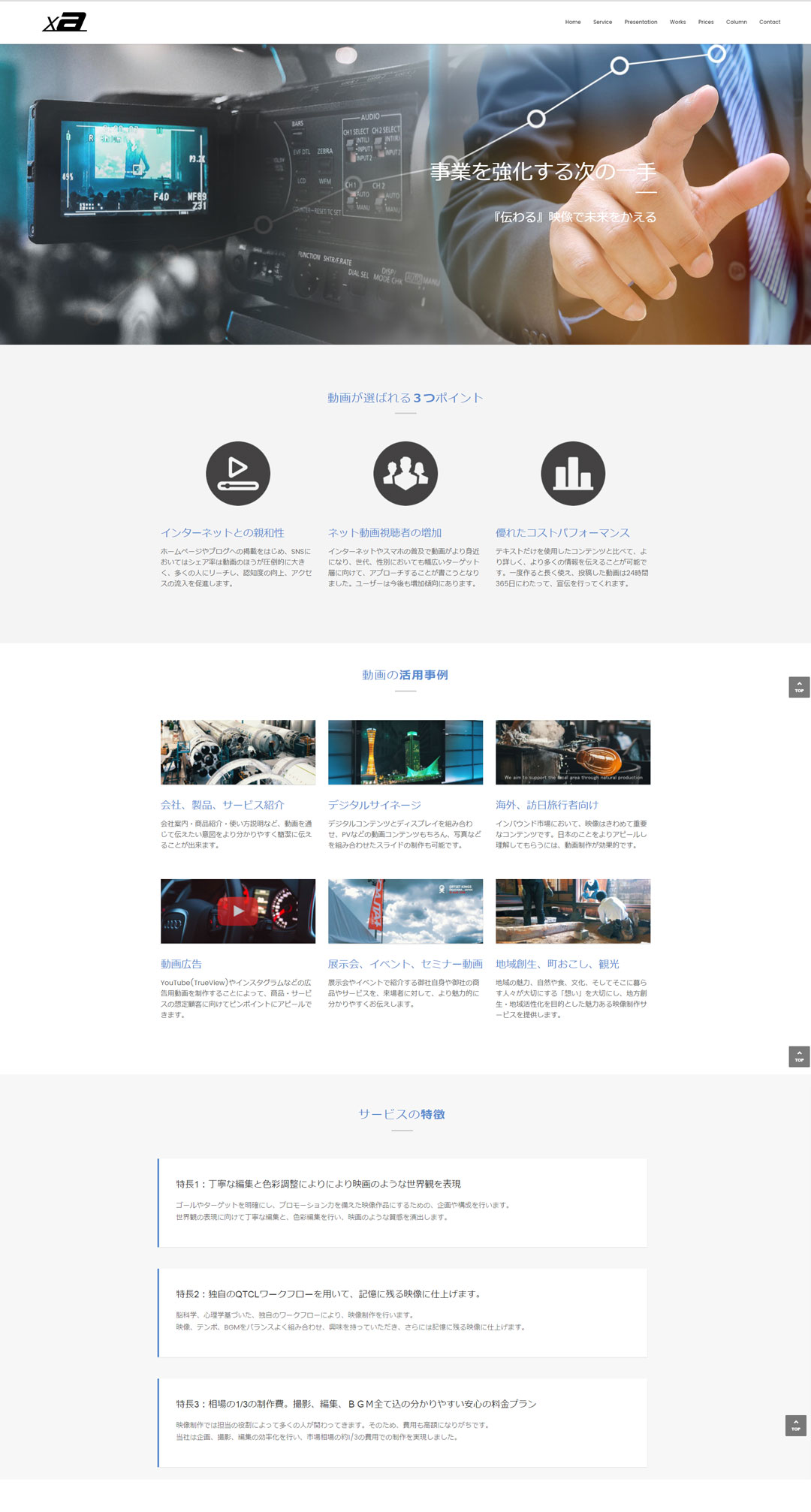Select the 地域創生、町おこし、観光 link
The width and height of the screenshot is (811, 1512).
(557, 964)
